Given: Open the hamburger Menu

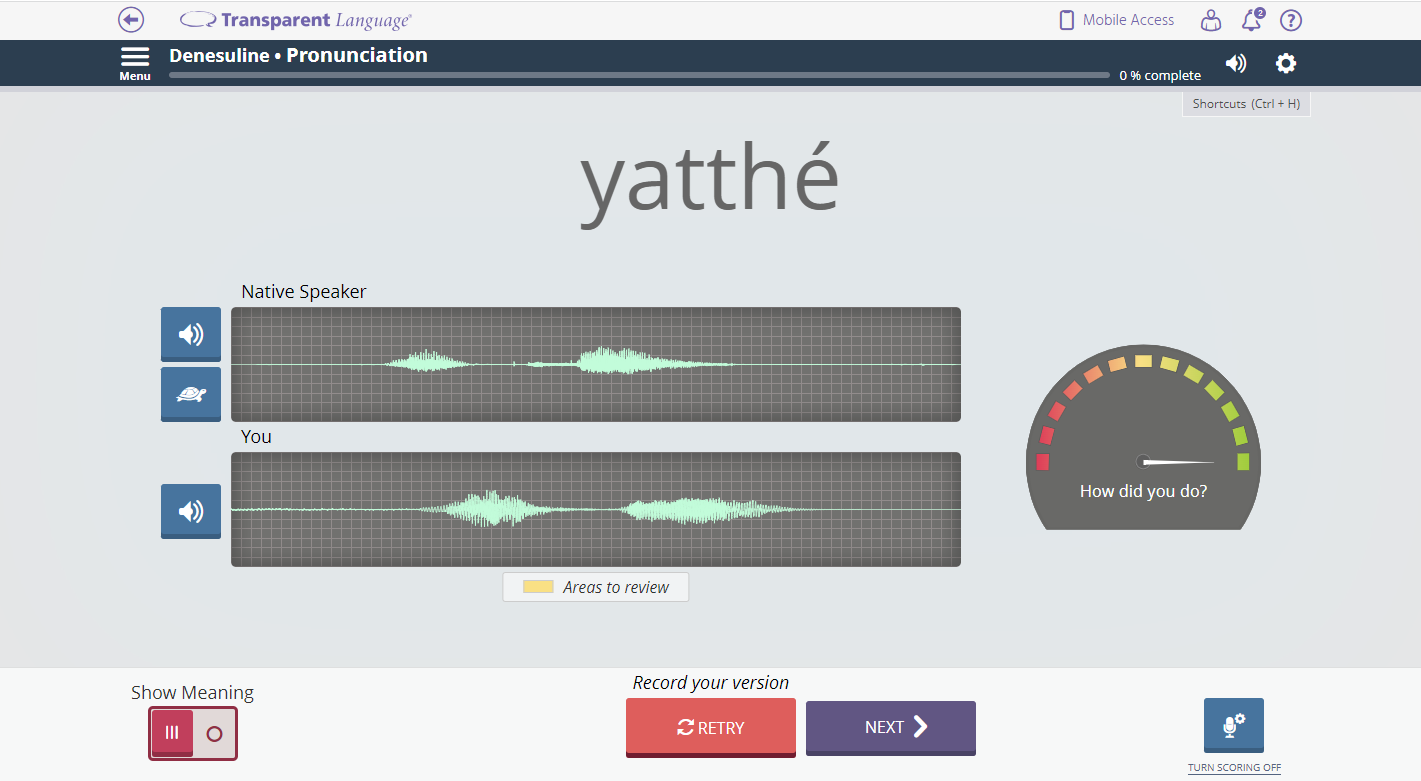Looking at the screenshot, I should 135,63.
